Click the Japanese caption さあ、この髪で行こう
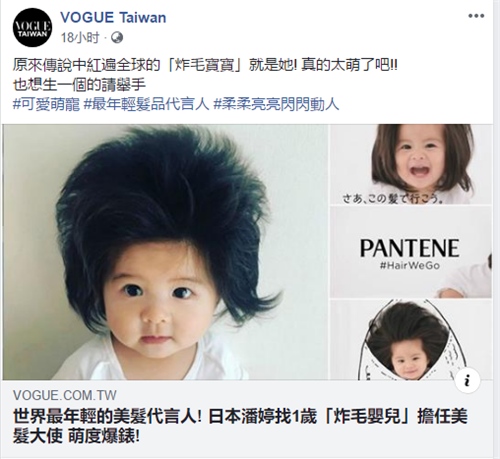The height and width of the screenshot is (459, 500). coord(393,199)
